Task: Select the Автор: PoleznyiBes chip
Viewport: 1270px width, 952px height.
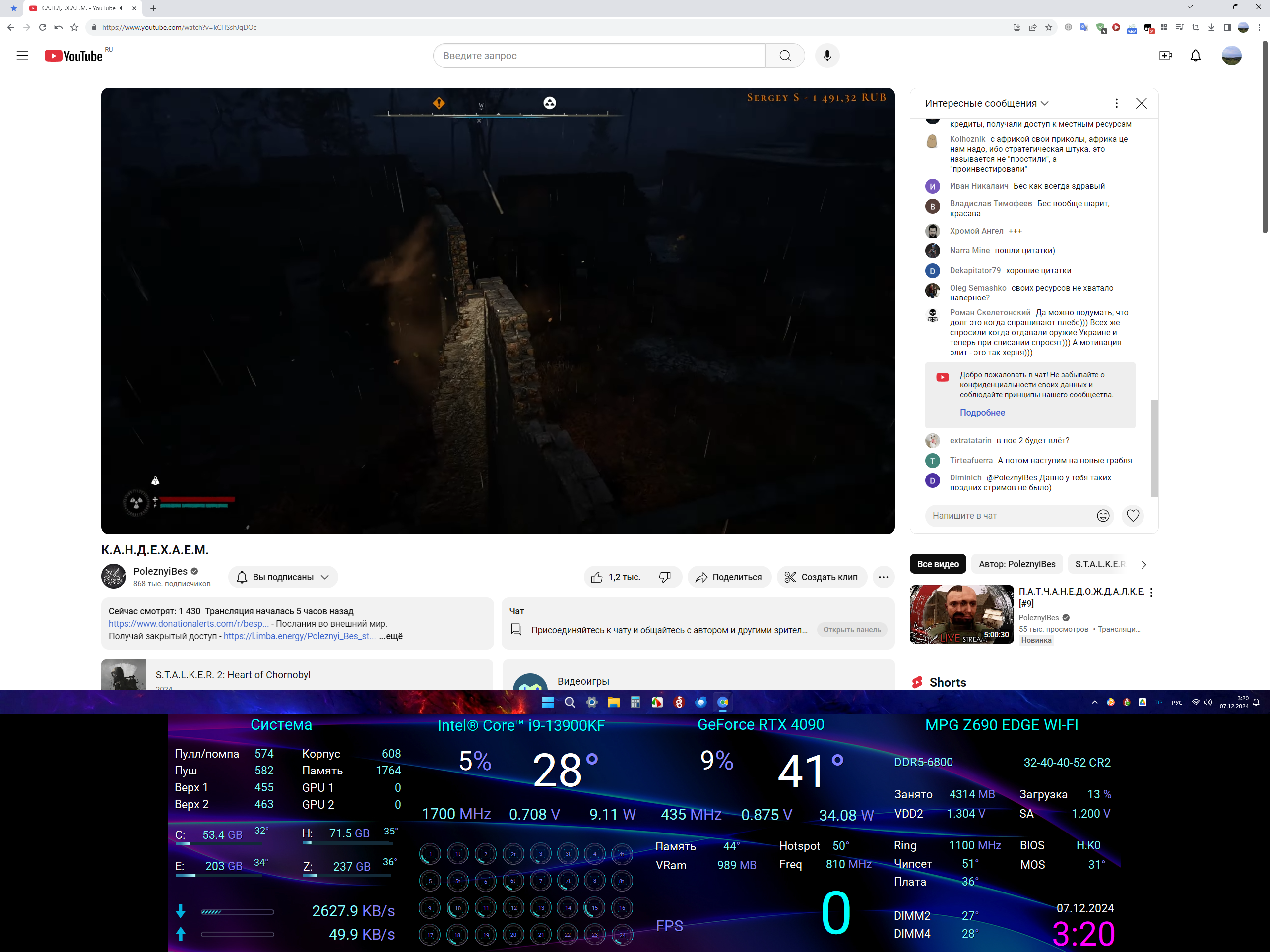Action: (1016, 564)
